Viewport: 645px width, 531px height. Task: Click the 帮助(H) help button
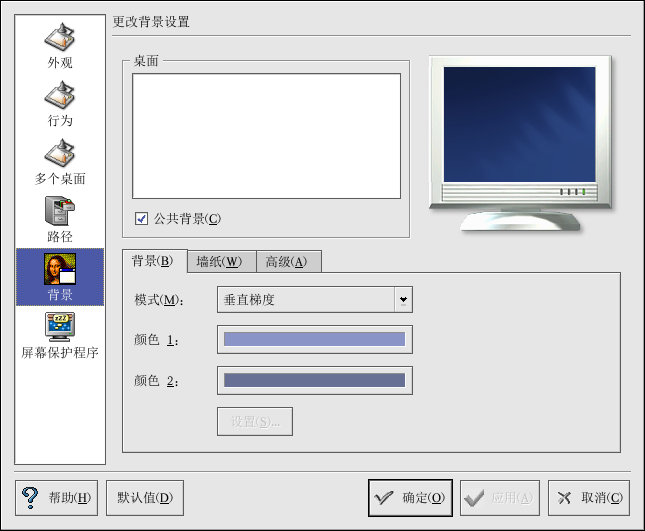[56, 498]
